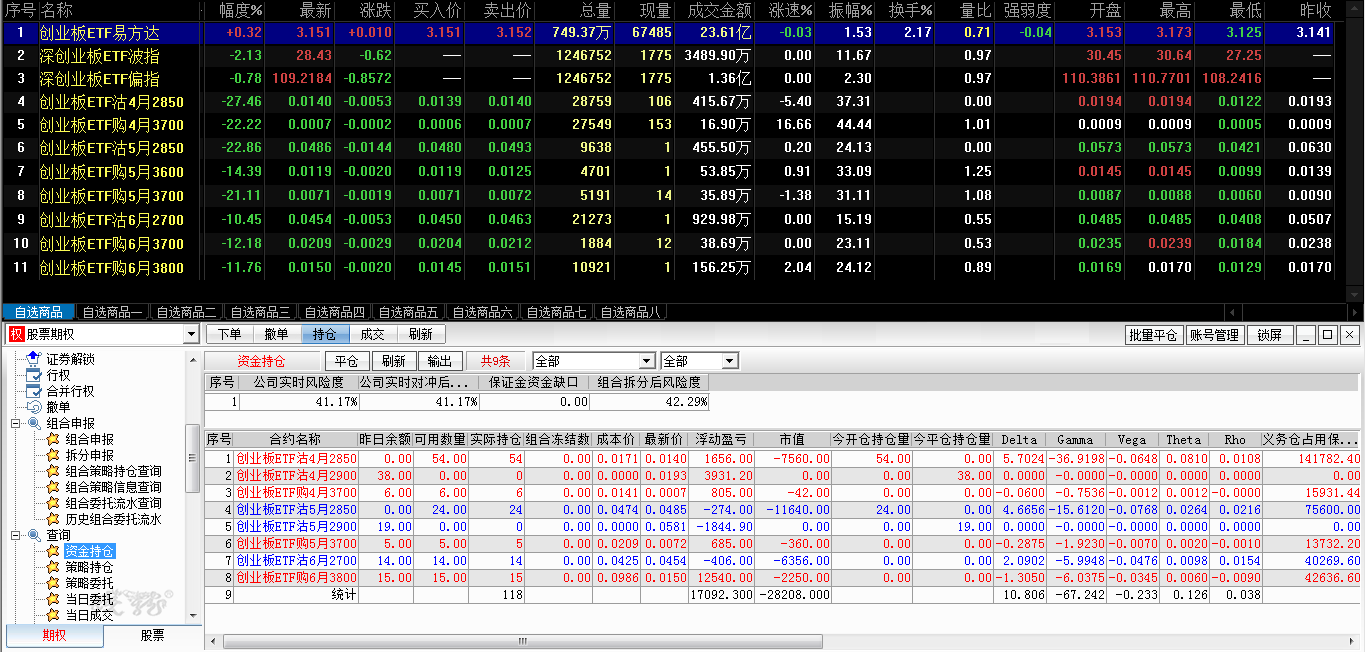Screen dimensions: 1365x652
Task: Click the star icon beside 拆分申报
Action: pyautogui.click(x=53, y=455)
